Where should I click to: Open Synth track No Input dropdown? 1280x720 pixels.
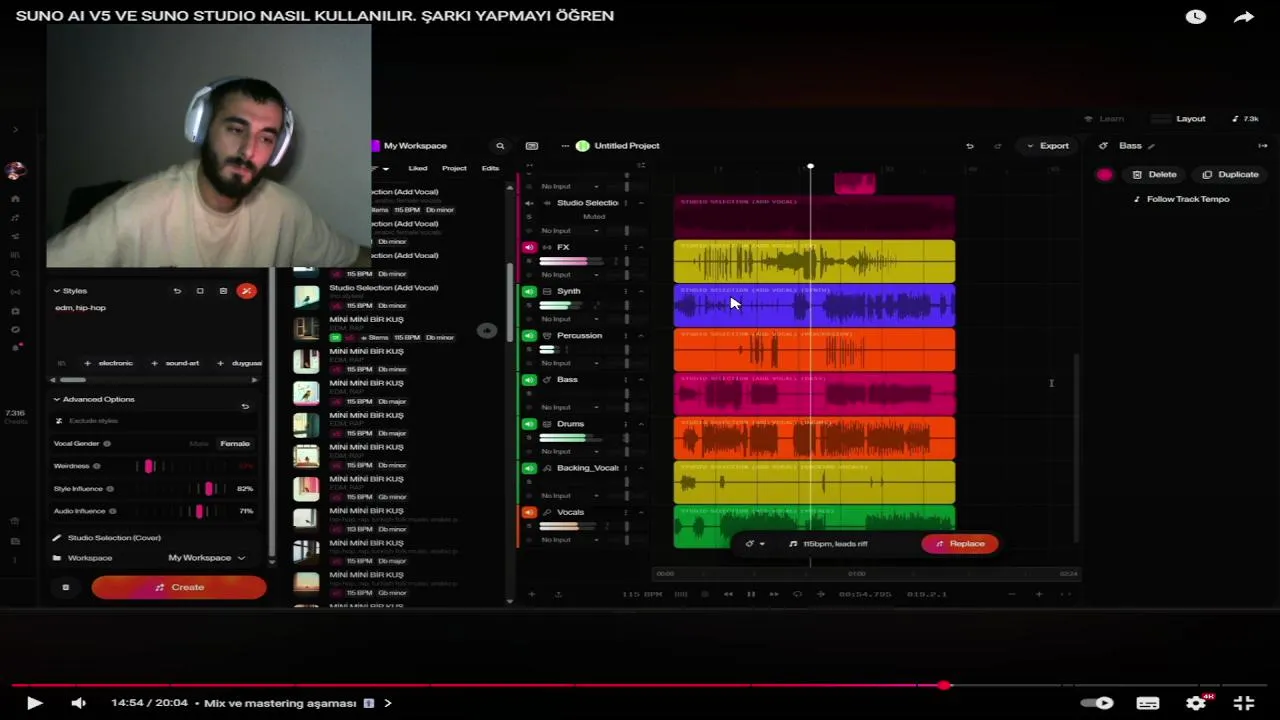point(570,319)
